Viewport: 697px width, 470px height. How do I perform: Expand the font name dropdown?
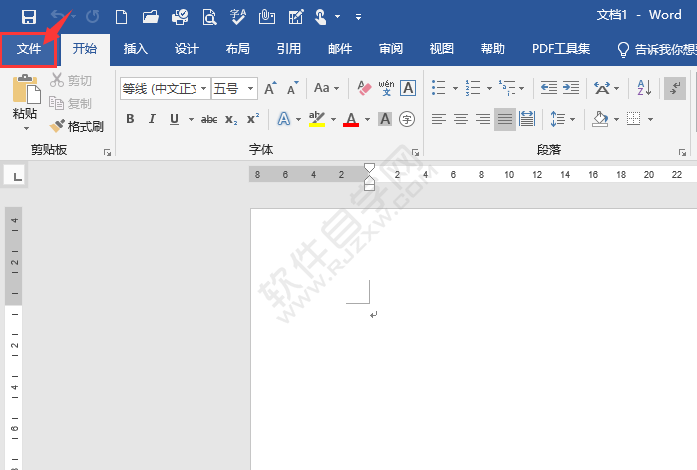pos(204,89)
